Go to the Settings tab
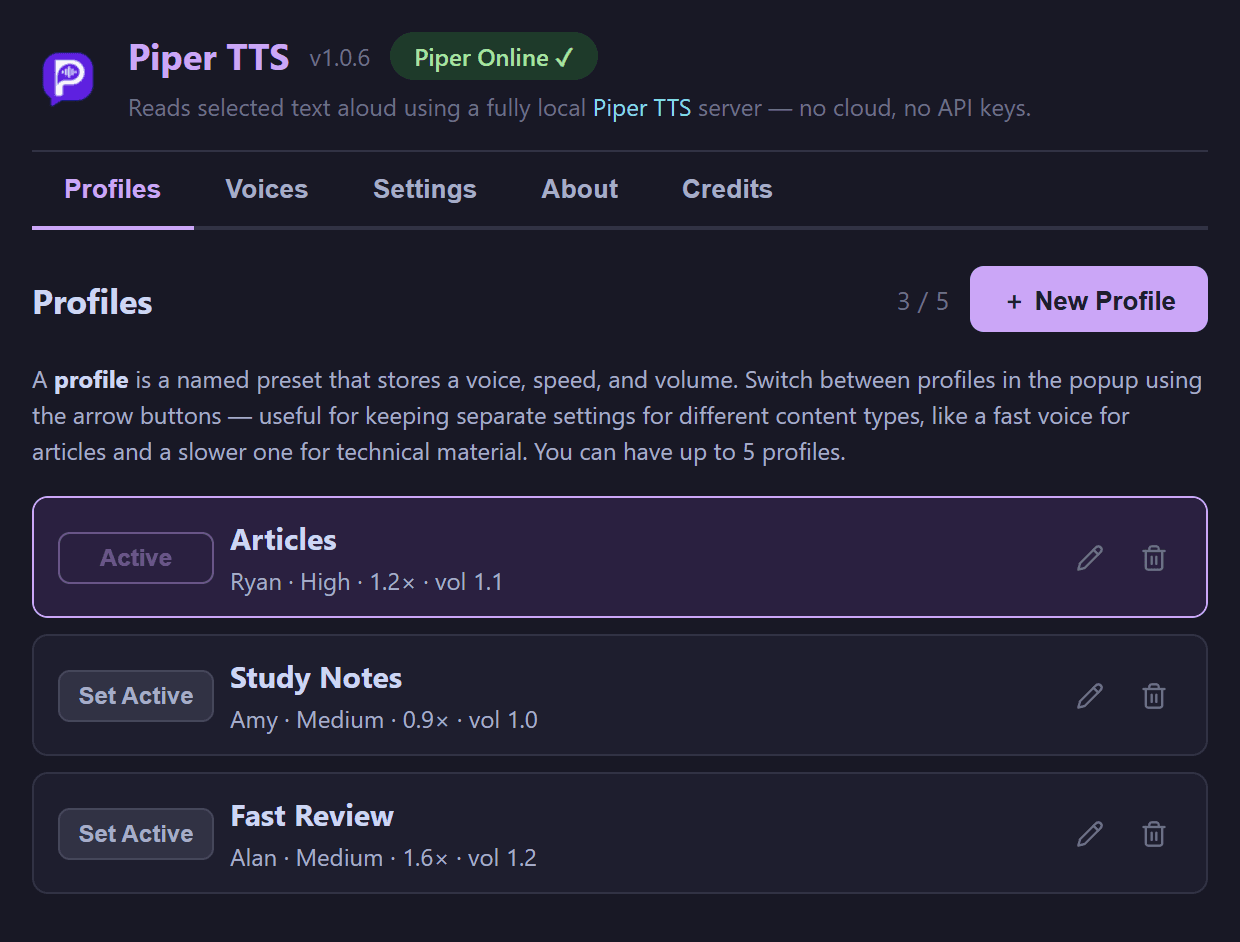 (x=425, y=189)
